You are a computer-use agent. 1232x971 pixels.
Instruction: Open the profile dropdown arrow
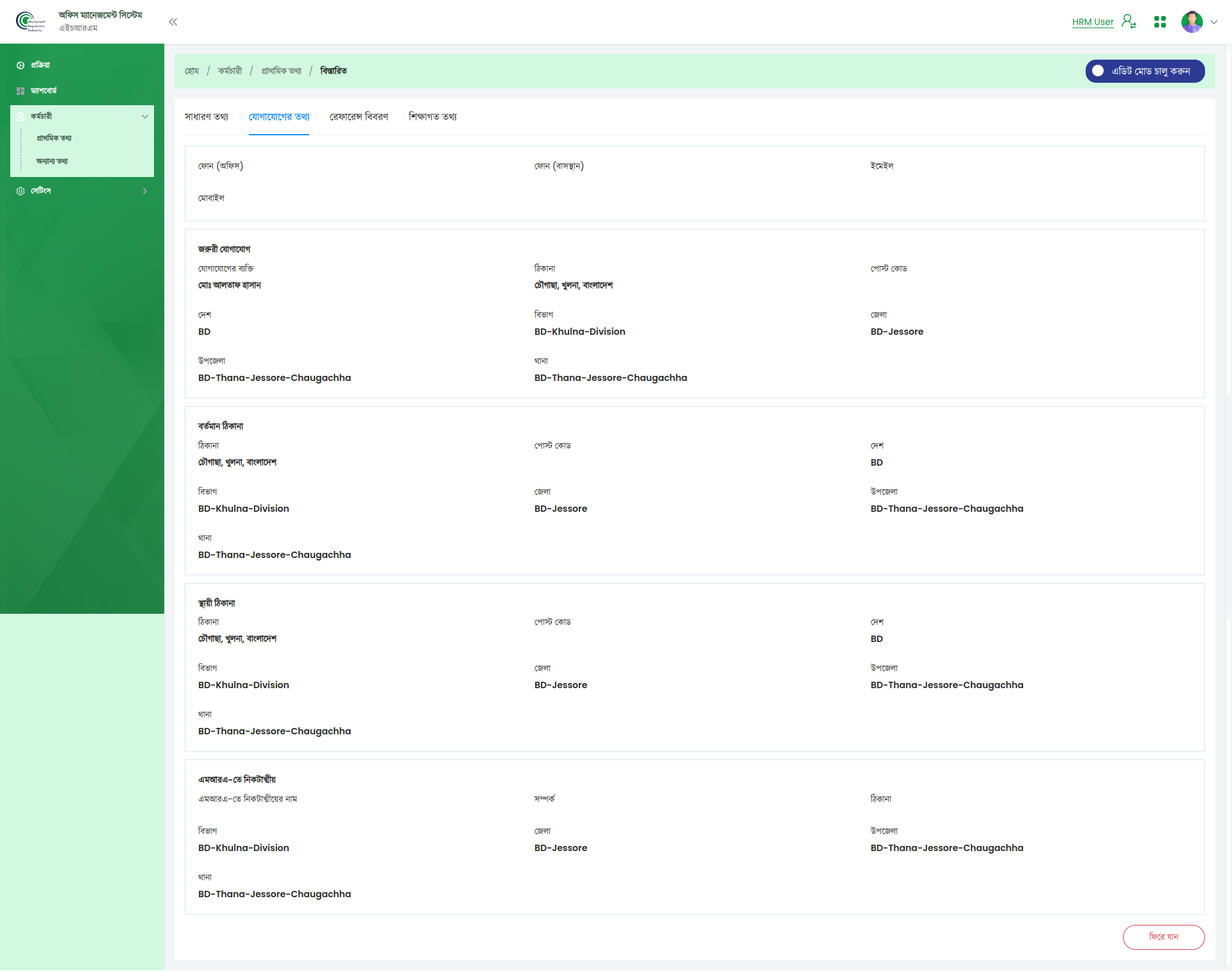click(1214, 22)
